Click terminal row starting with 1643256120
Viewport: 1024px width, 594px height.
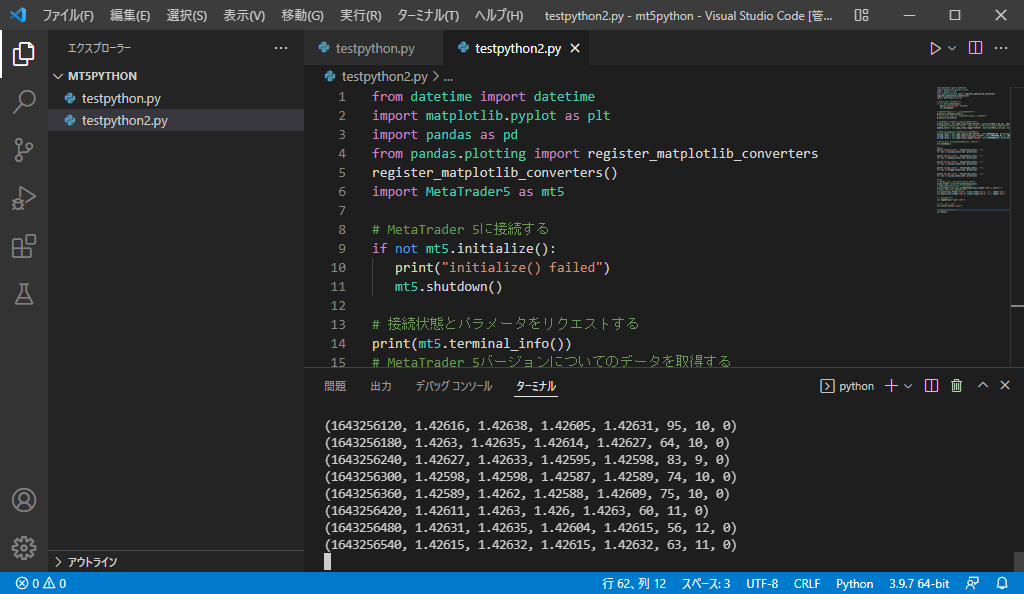click(x=530, y=426)
